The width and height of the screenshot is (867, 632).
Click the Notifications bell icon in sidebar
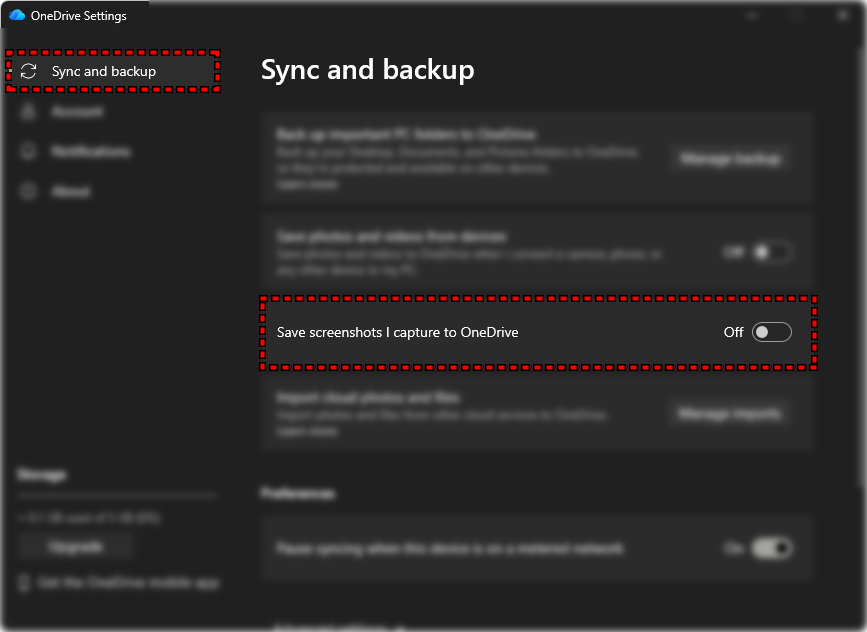[x=29, y=152]
